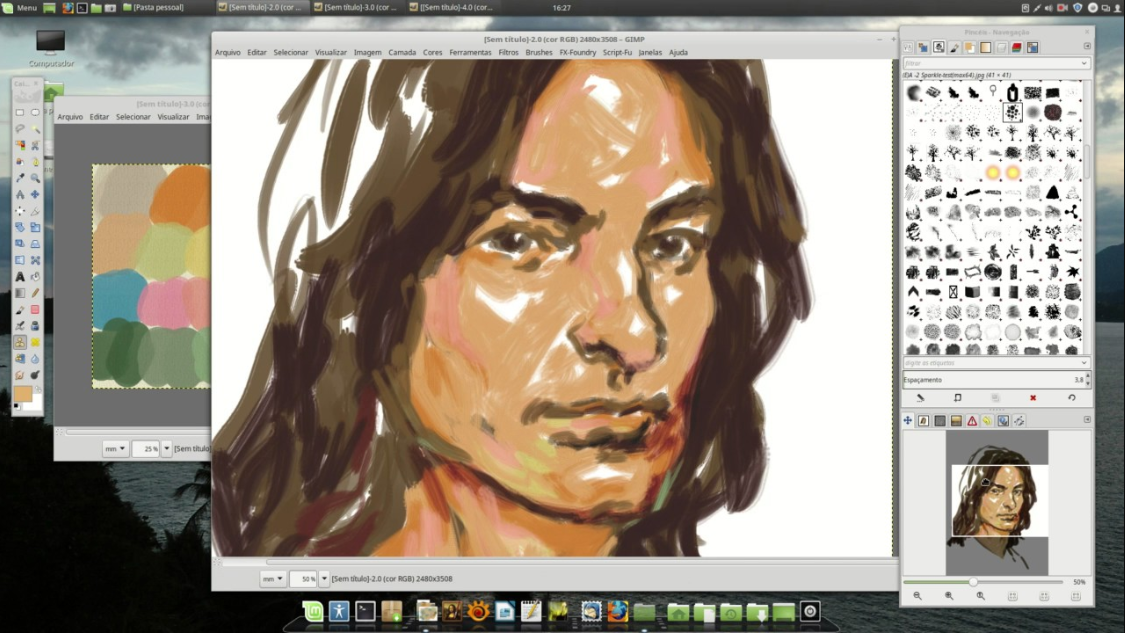This screenshot has width=1125, height=633.
Task: Click the foreground color swatch
Action: click(x=22, y=393)
